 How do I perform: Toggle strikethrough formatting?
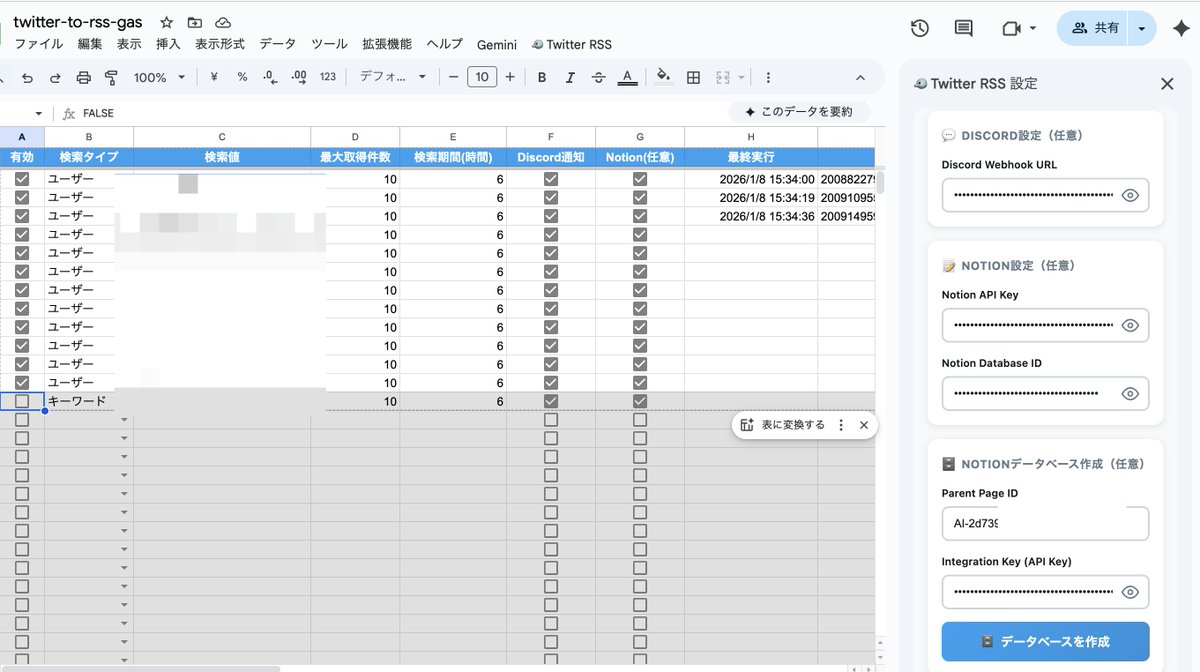click(598, 77)
